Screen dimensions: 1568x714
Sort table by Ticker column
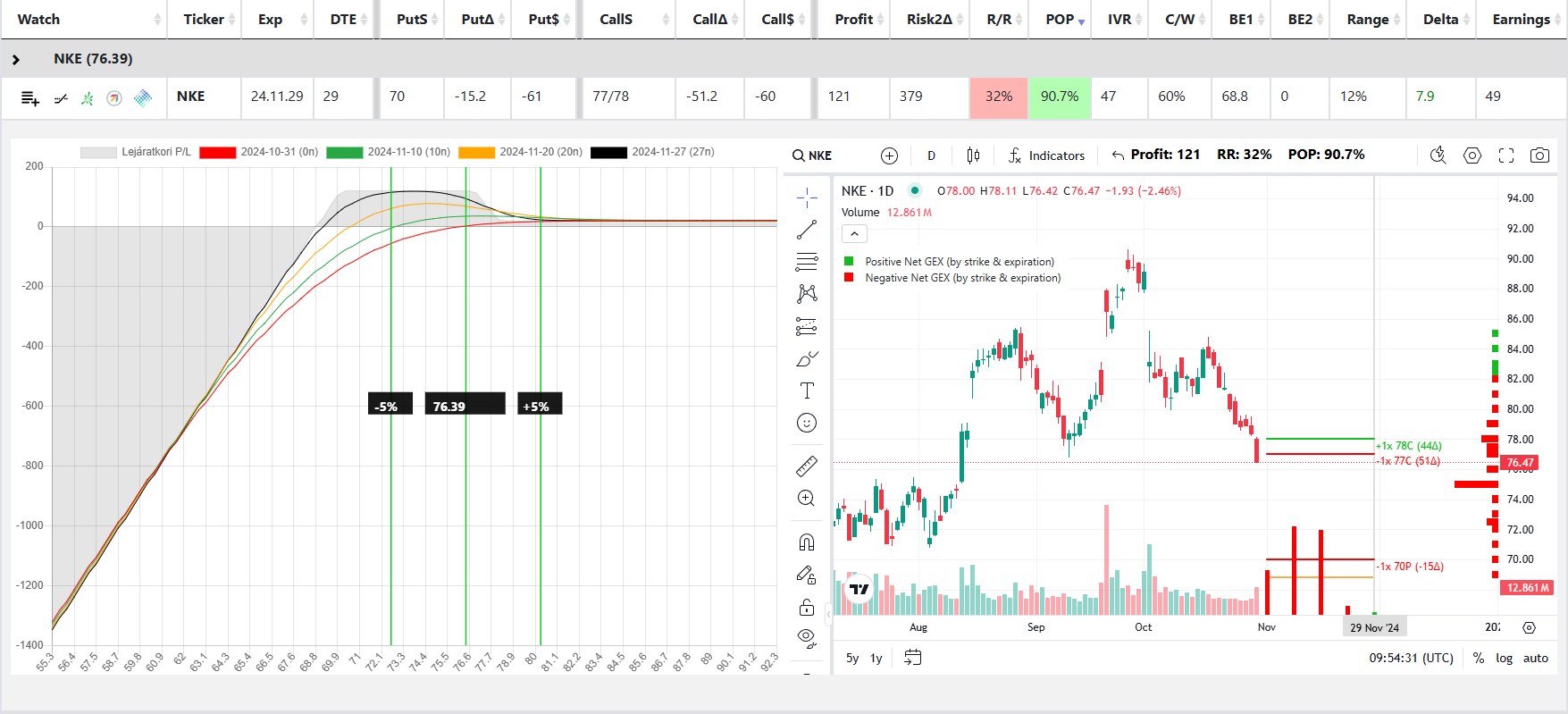(x=205, y=19)
